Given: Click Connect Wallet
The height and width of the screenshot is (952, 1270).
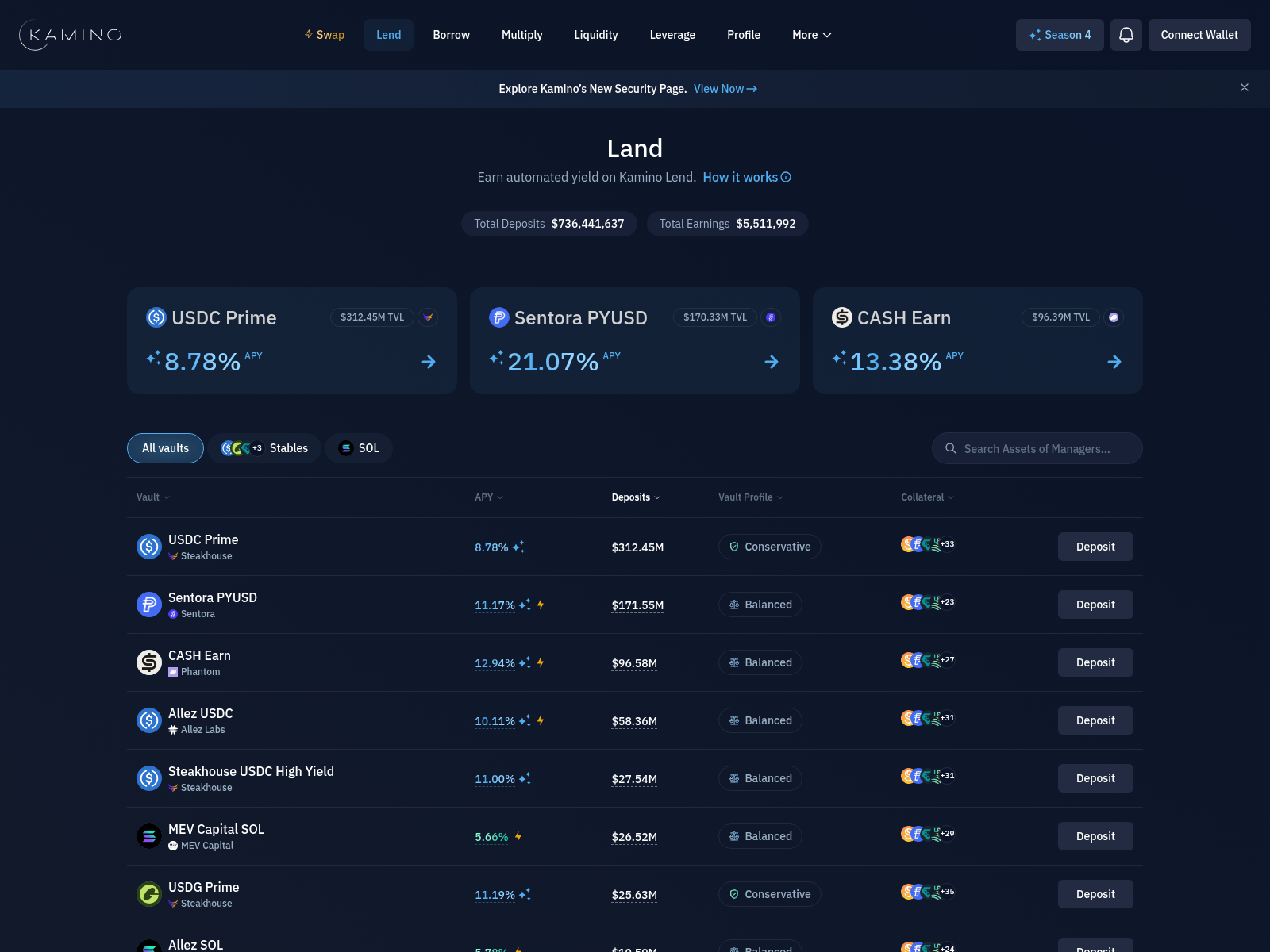Looking at the screenshot, I should [x=1199, y=35].
